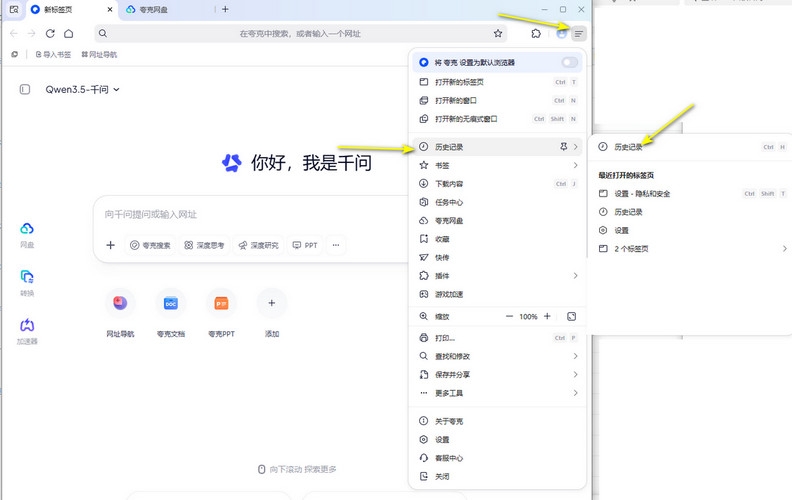This screenshot has height=500, width=792.
Task: Open 加速器 accelerator in left sidebar
Action: tap(27, 331)
